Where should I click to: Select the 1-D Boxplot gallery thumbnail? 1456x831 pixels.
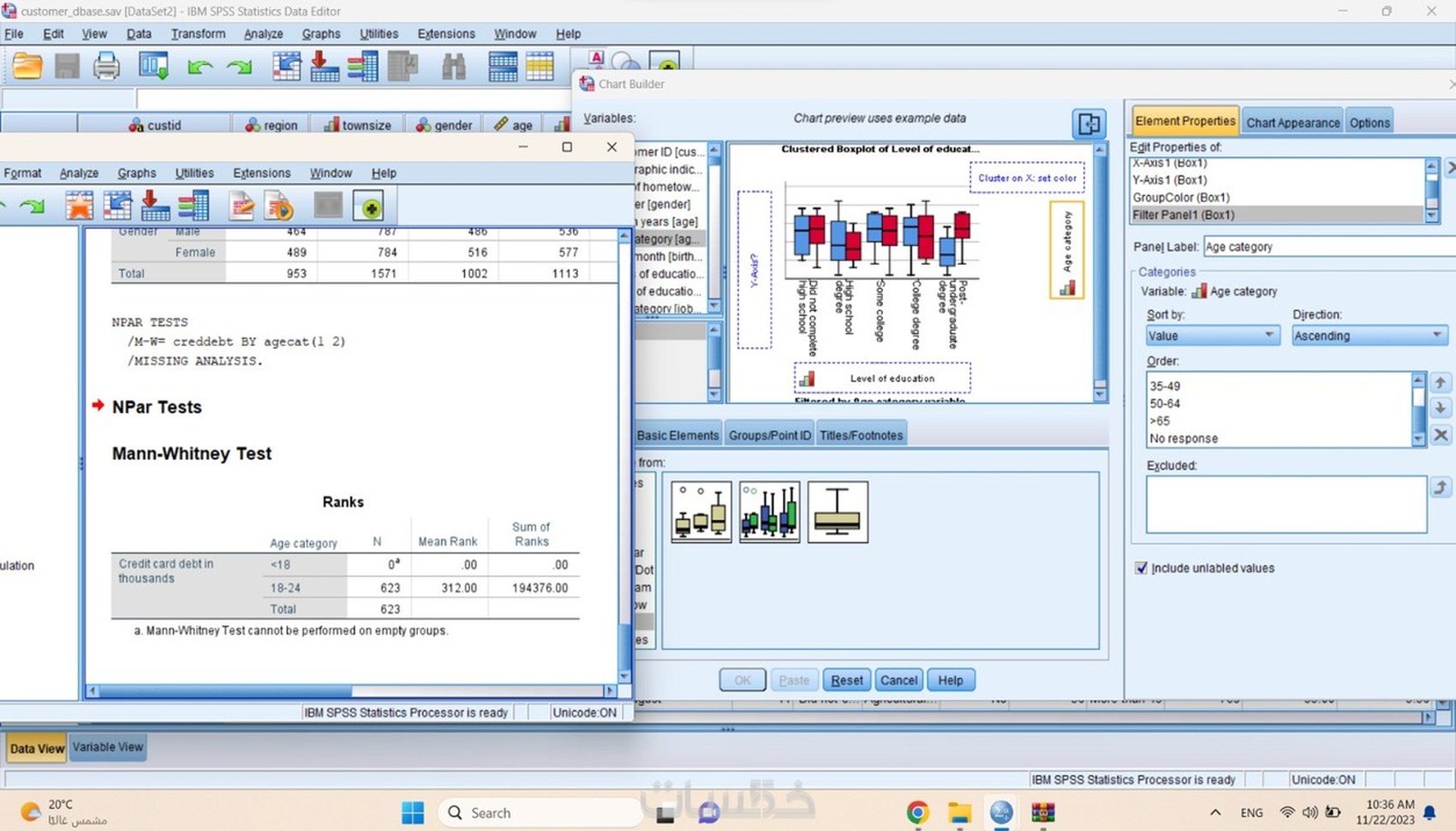click(838, 512)
